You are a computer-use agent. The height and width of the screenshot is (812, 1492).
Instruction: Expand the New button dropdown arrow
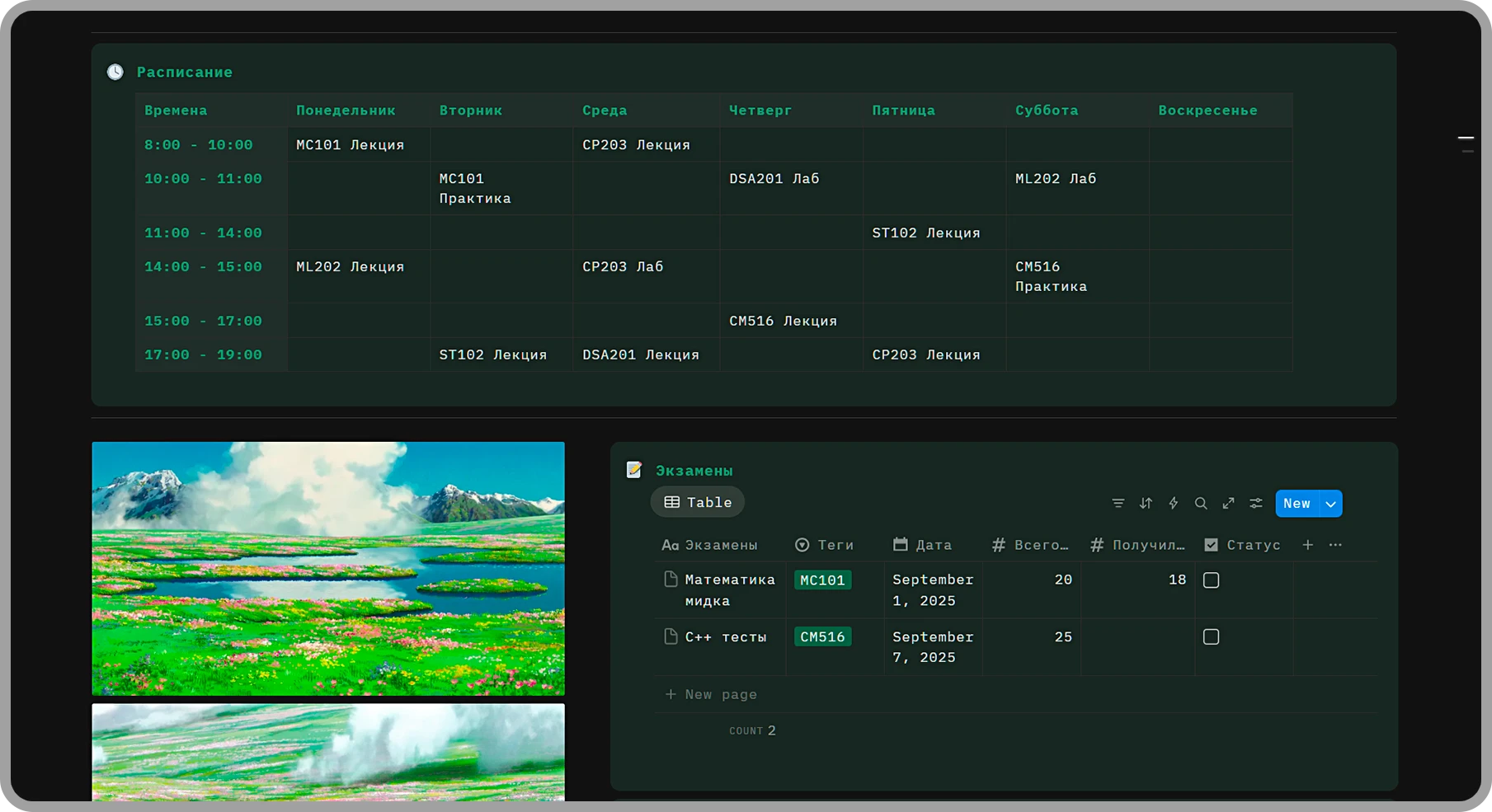1330,504
